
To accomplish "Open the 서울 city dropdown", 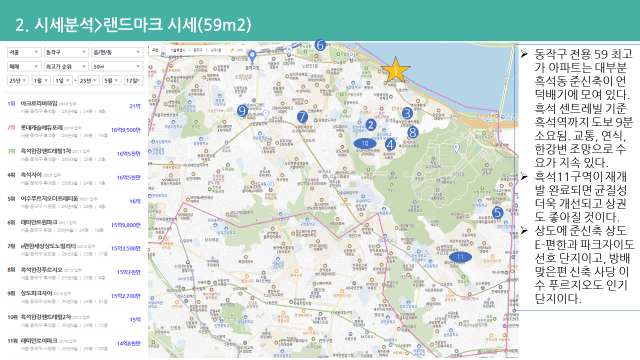I will [24, 52].
